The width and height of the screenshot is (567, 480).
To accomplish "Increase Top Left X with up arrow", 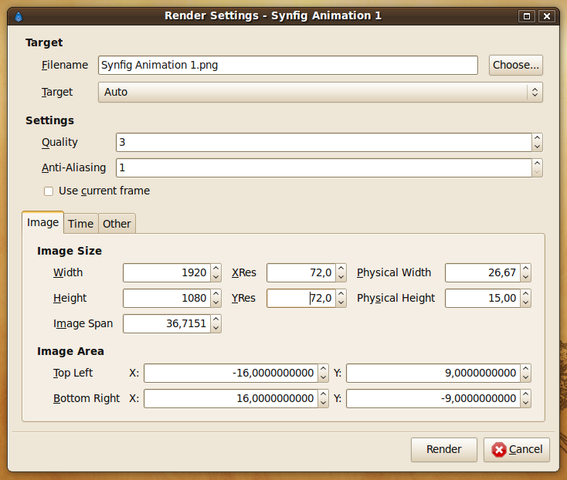I will coord(323,369).
